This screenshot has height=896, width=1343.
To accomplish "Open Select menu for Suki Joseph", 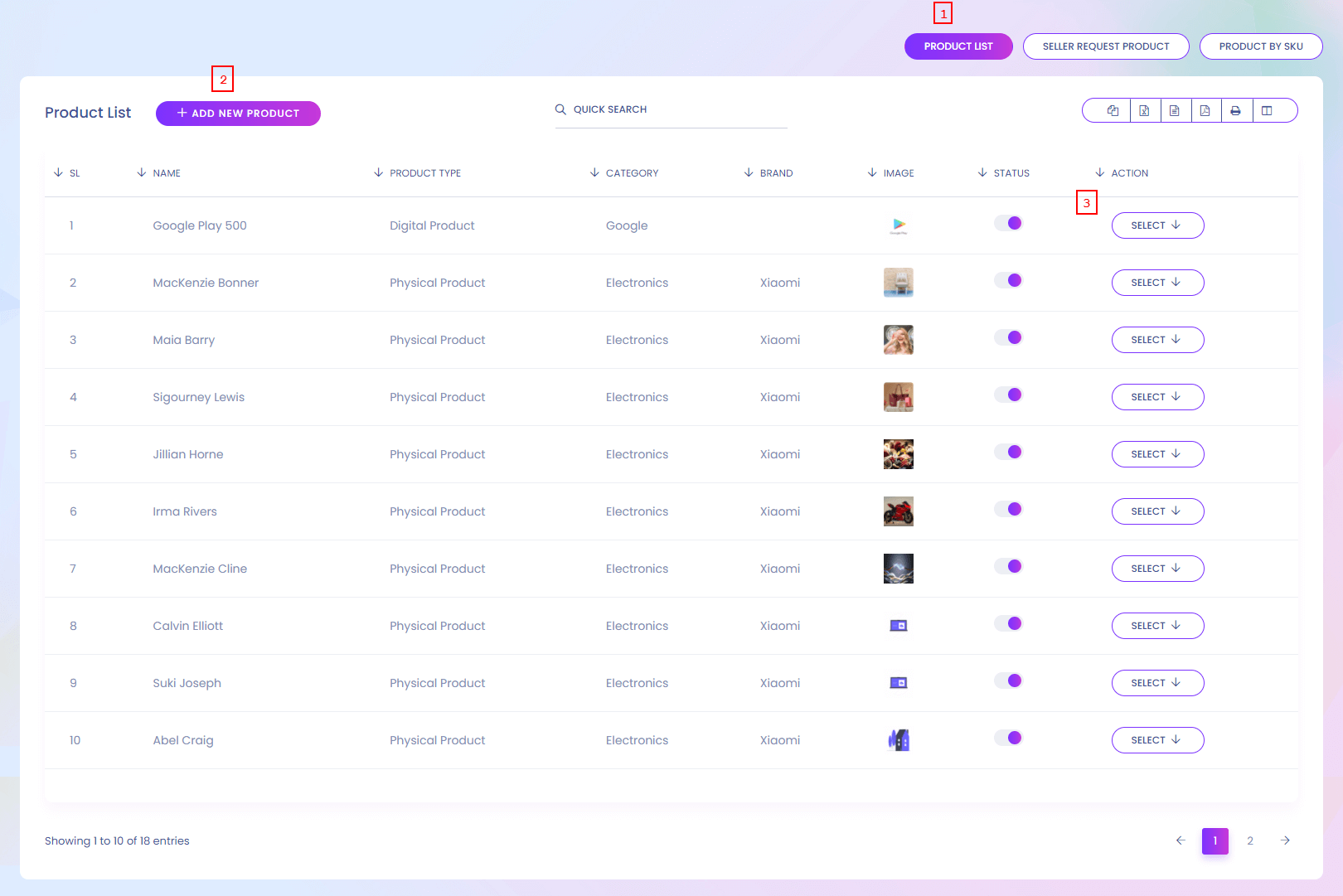I will pos(1157,683).
